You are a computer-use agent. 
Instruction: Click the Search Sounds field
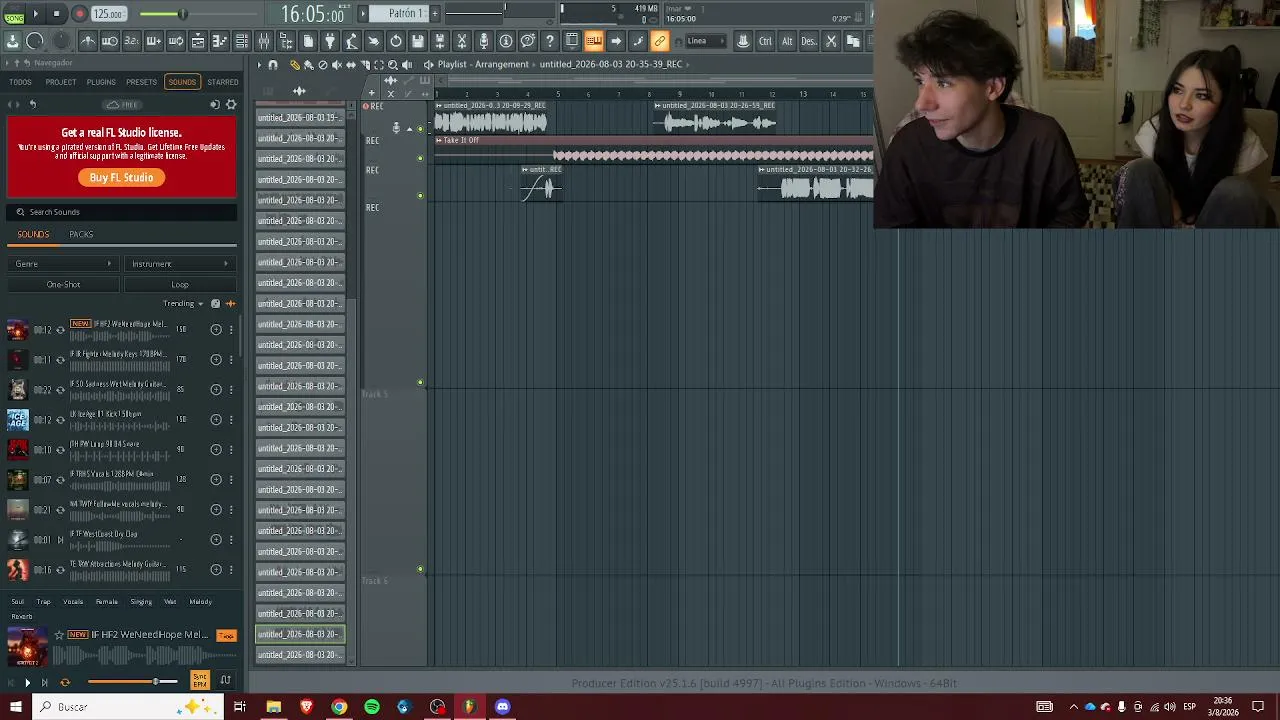[122, 212]
